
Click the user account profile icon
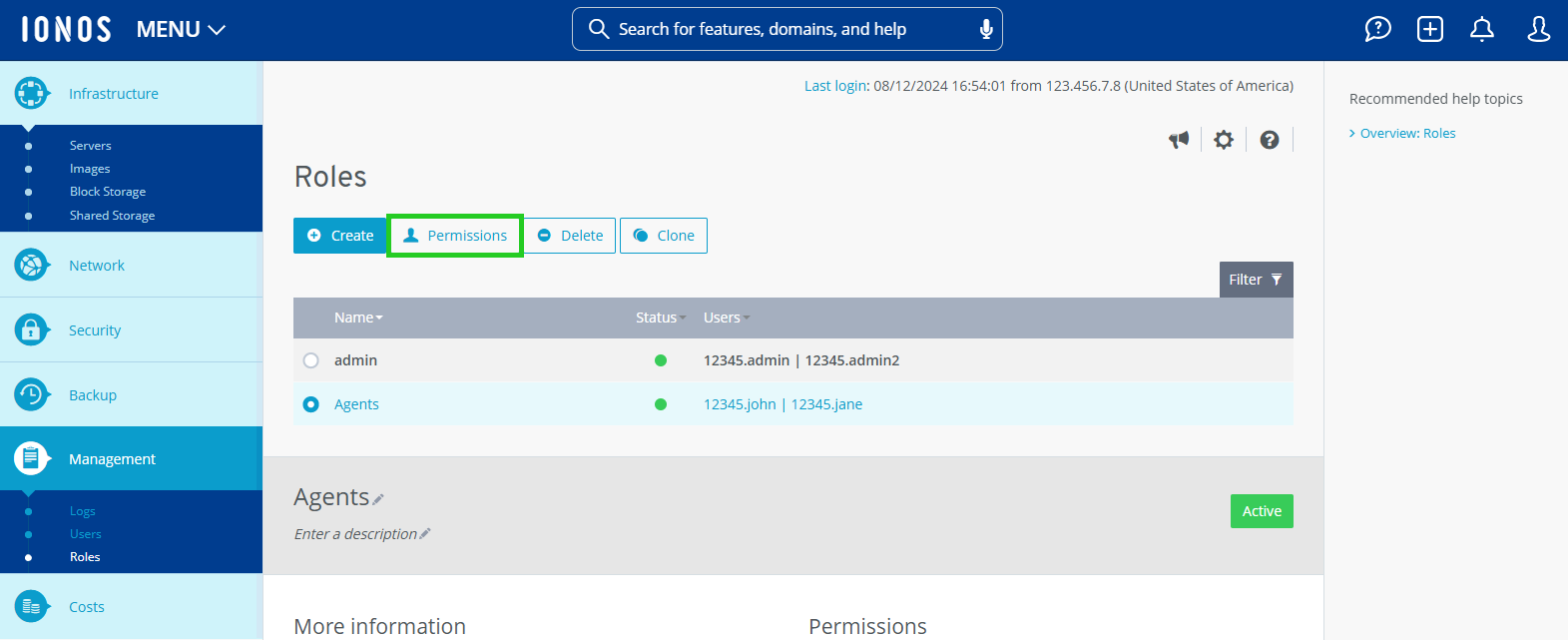tap(1538, 30)
